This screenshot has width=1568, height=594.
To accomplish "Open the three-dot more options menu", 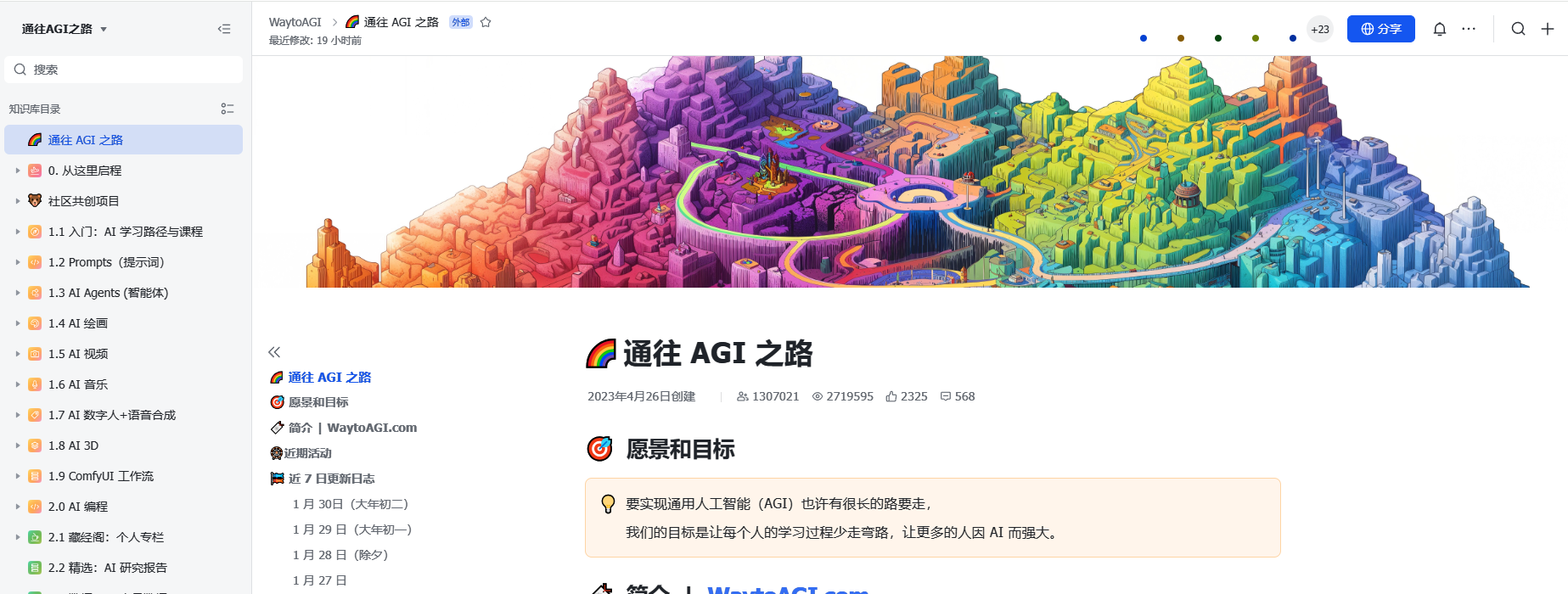I will pyautogui.click(x=1469, y=29).
